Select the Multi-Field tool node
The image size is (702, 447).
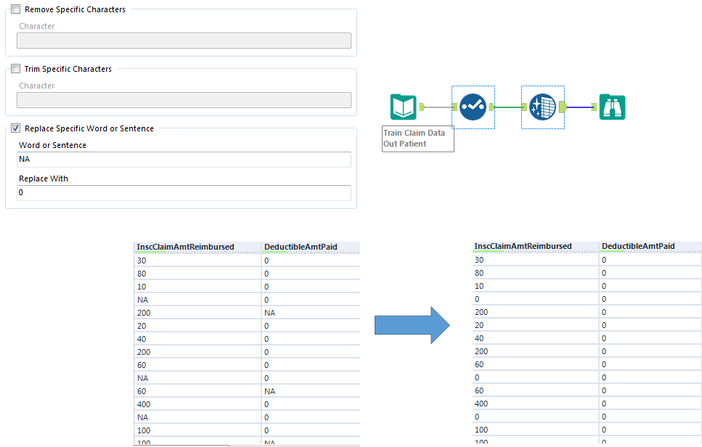click(543, 106)
